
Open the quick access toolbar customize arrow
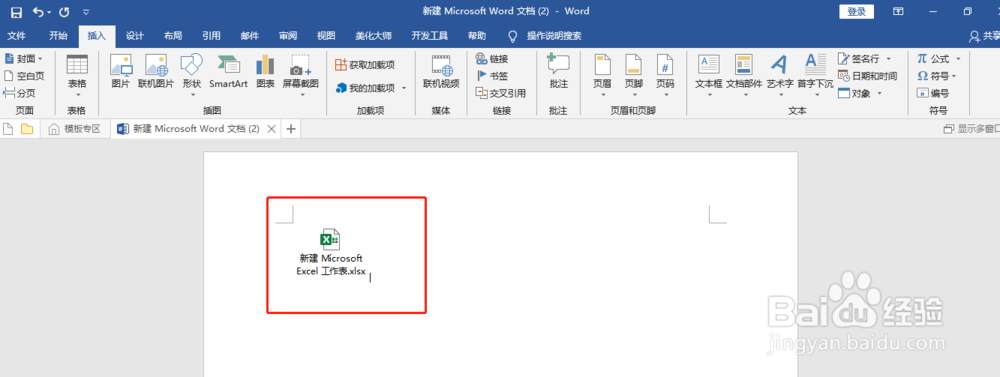[x=86, y=11]
